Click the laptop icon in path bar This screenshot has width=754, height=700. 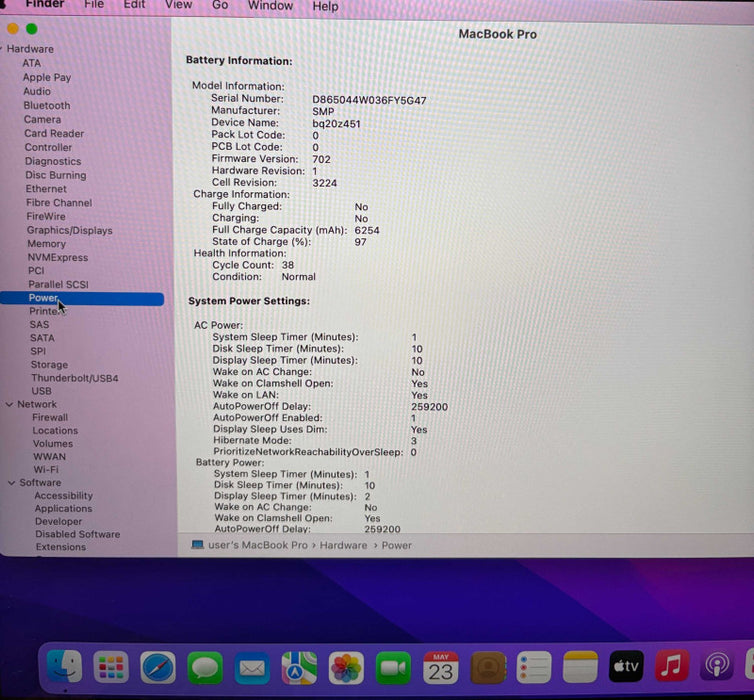[197, 545]
